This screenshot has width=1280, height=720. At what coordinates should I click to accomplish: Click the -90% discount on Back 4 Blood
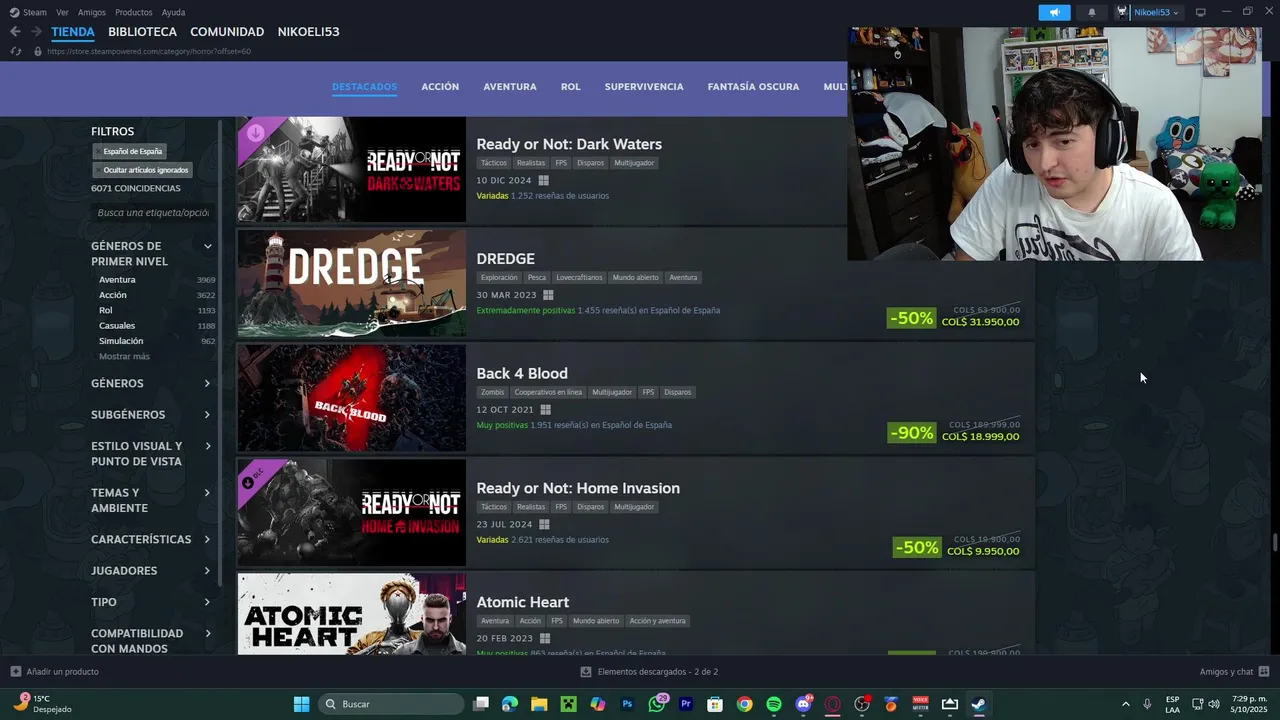(x=911, y=433)
